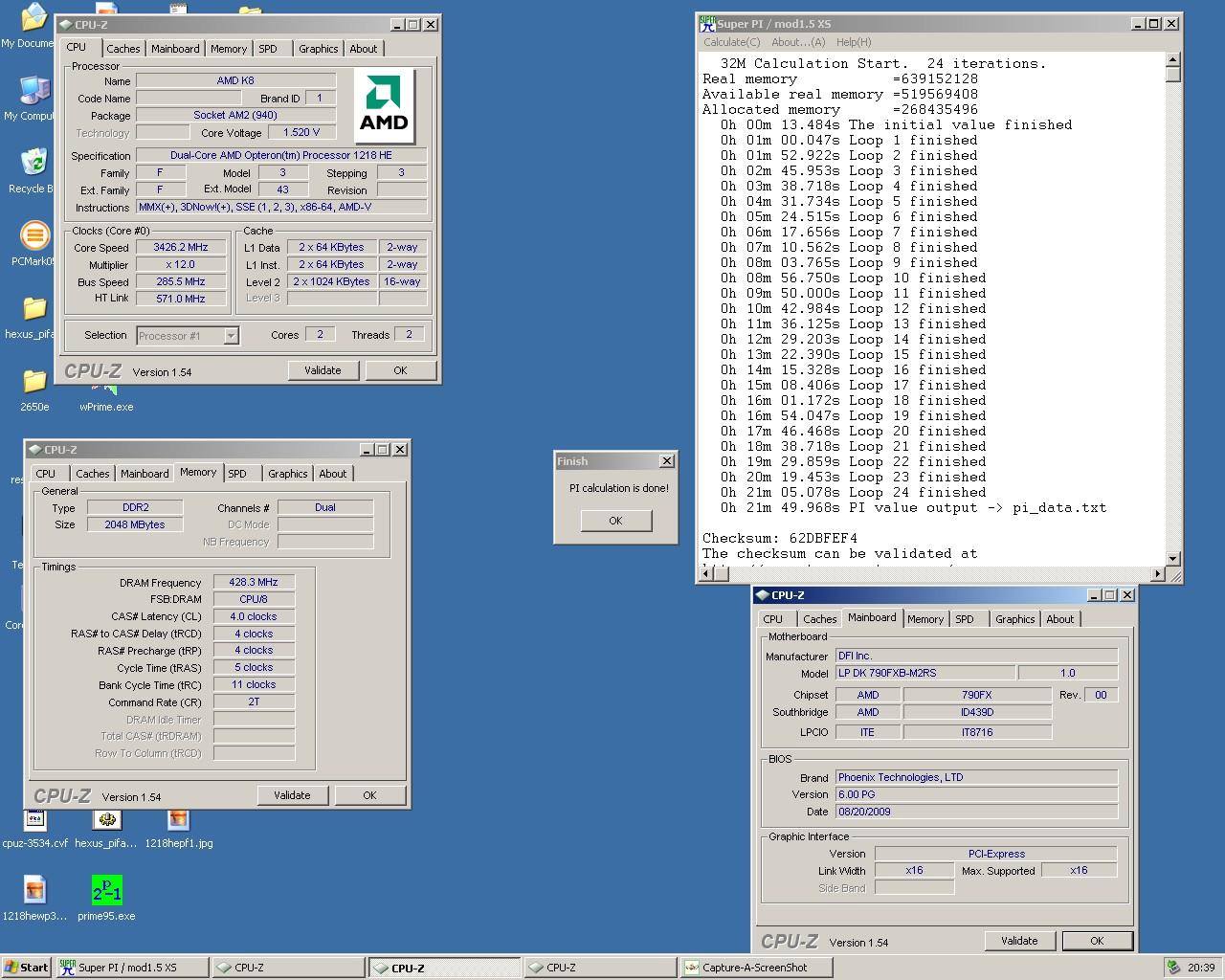Open the cpuz-3534.cvf file icon
Viewport: 1225px width, 980px height.
tap(34, 819)
